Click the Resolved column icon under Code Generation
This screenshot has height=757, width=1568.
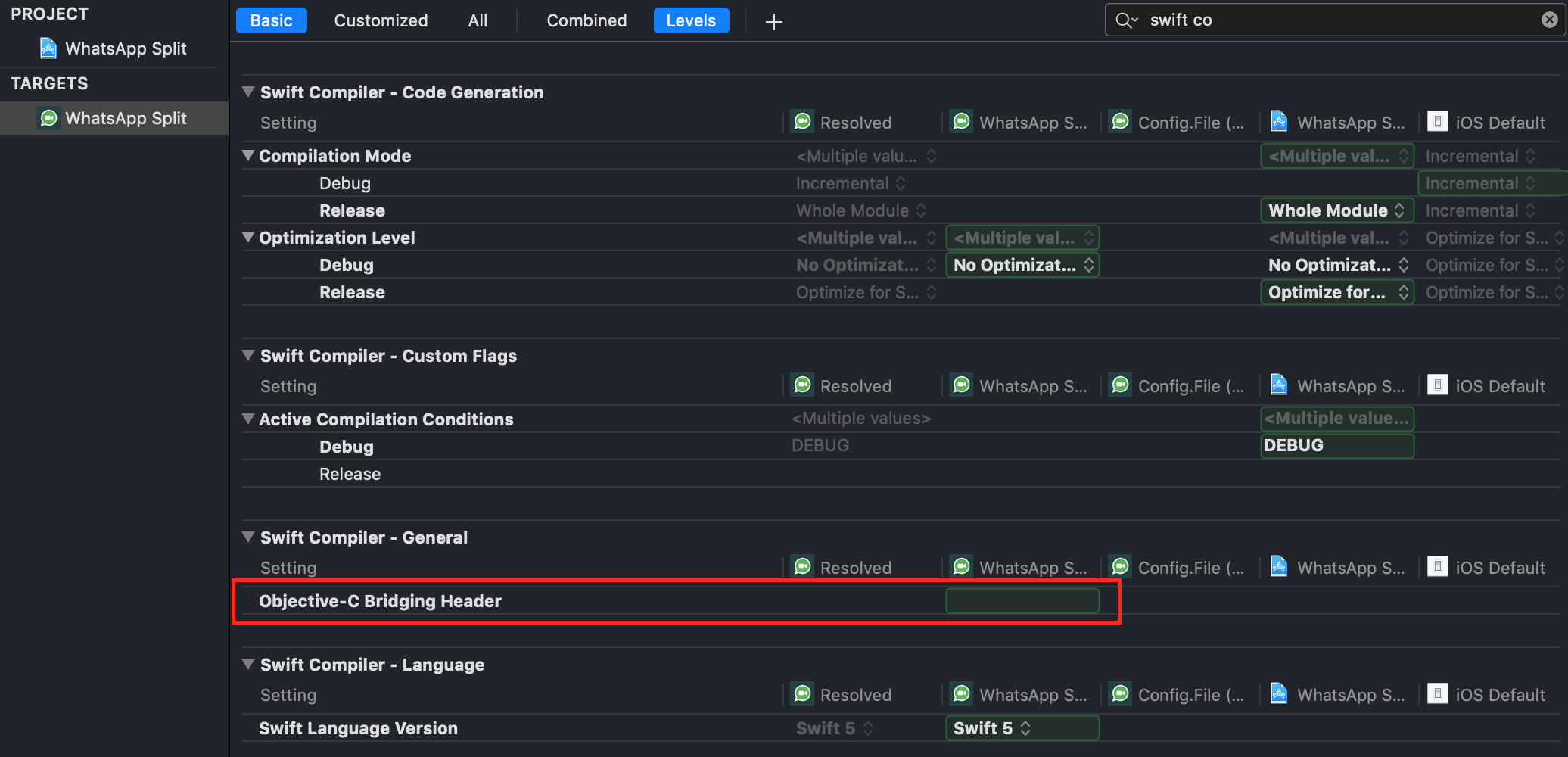[803, 122]
